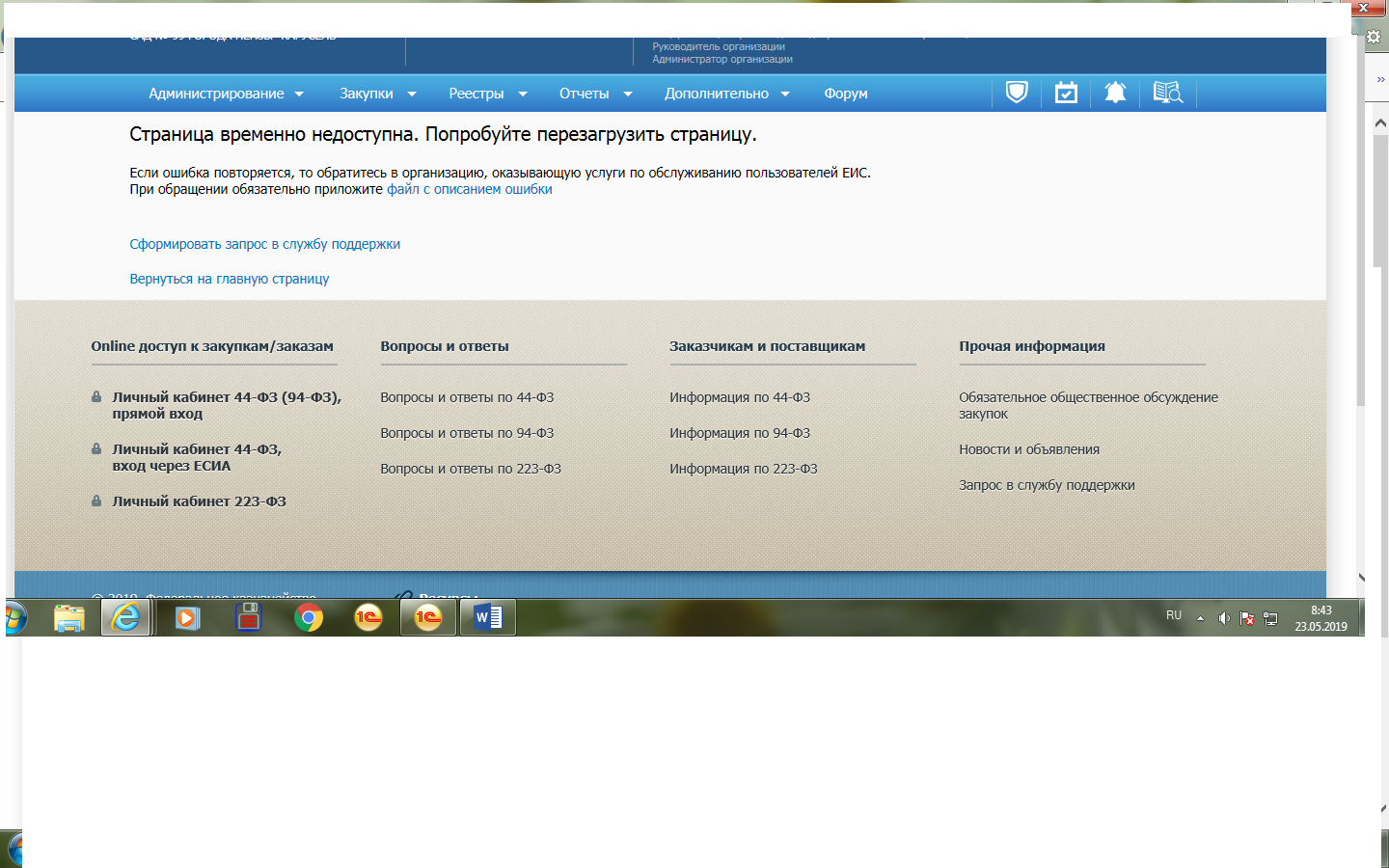Click the volume speaker icon in system tray
Image resolution: width=1389 pixels, height=868 pixels.
1223,618
